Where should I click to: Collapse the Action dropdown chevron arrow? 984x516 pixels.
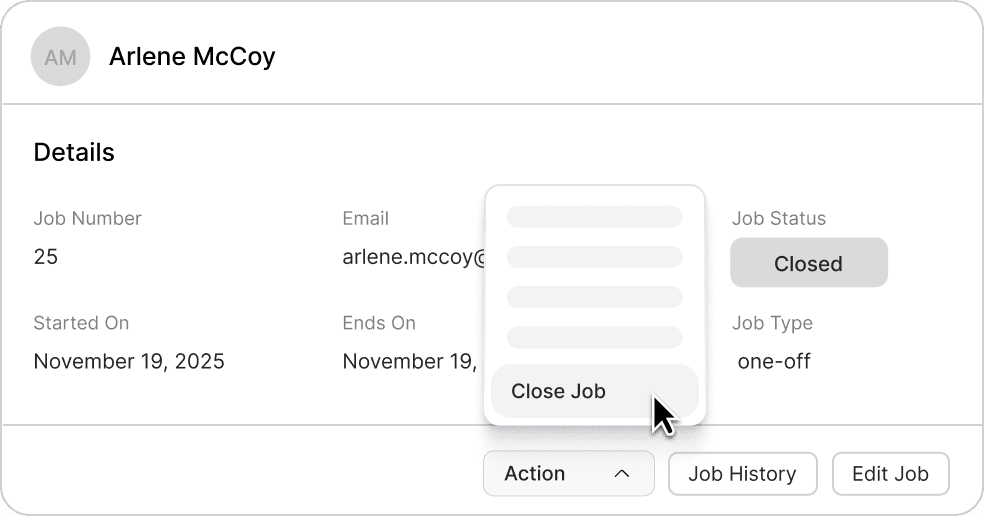[x=621, y=474]
